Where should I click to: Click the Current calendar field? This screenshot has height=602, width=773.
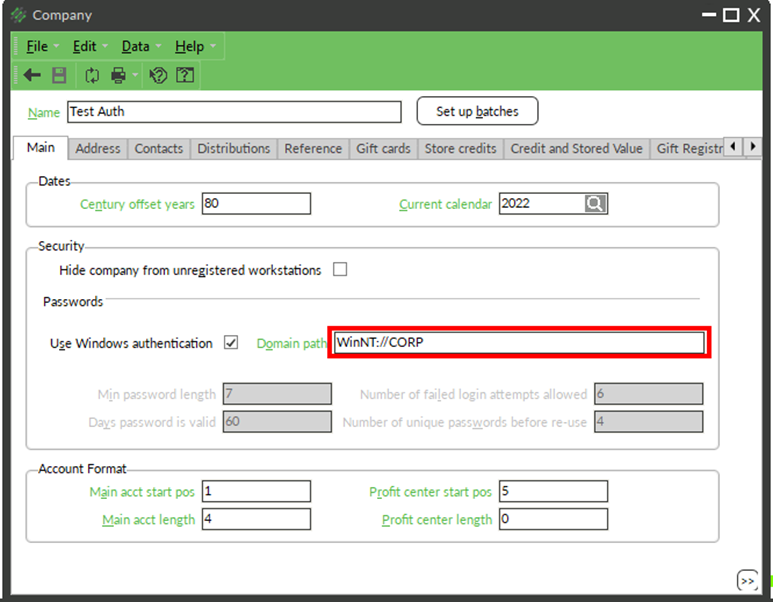pyautogui.click(x=541, y=204)
